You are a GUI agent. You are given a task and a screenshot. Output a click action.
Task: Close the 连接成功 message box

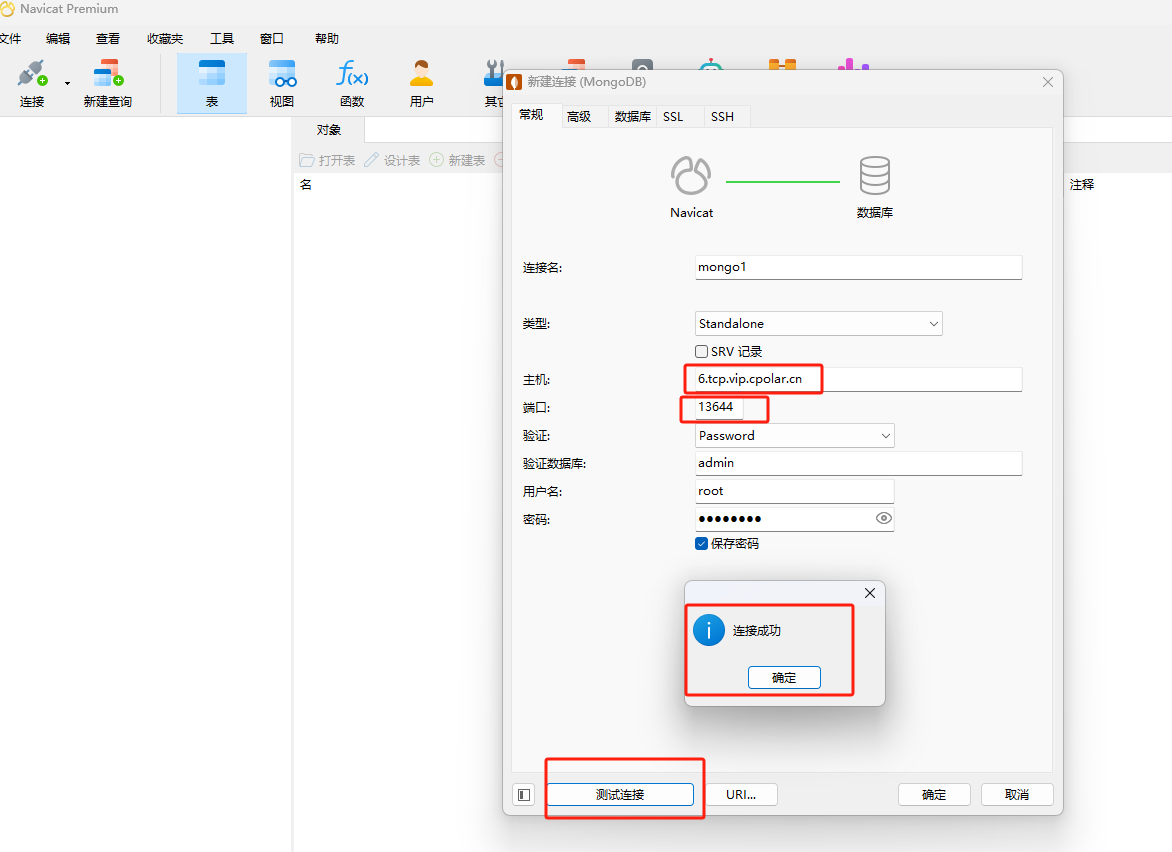click(x=870, y=593)
